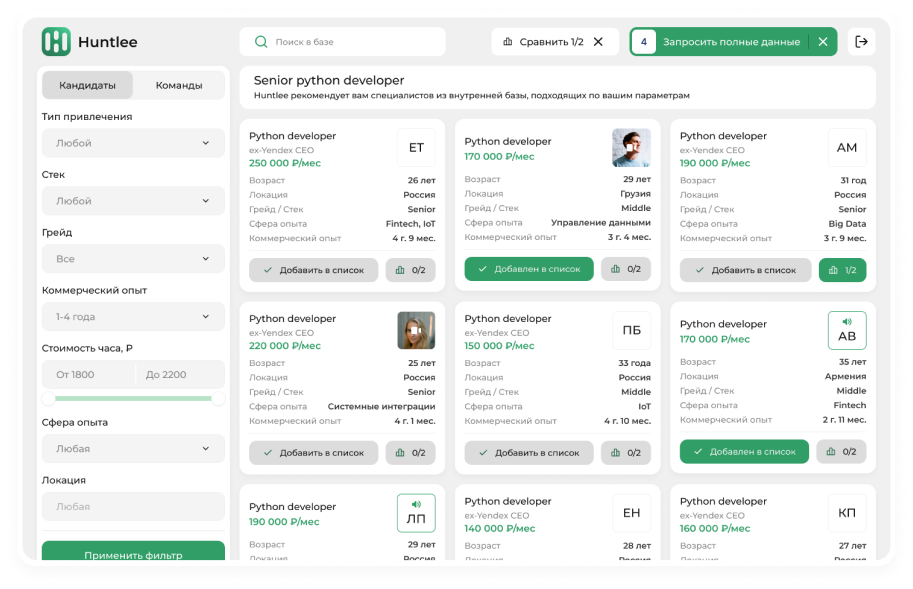The width and height of the screenshot is (913, 589).
Task: Click right handle of price slider
Action: coord(218,398)
